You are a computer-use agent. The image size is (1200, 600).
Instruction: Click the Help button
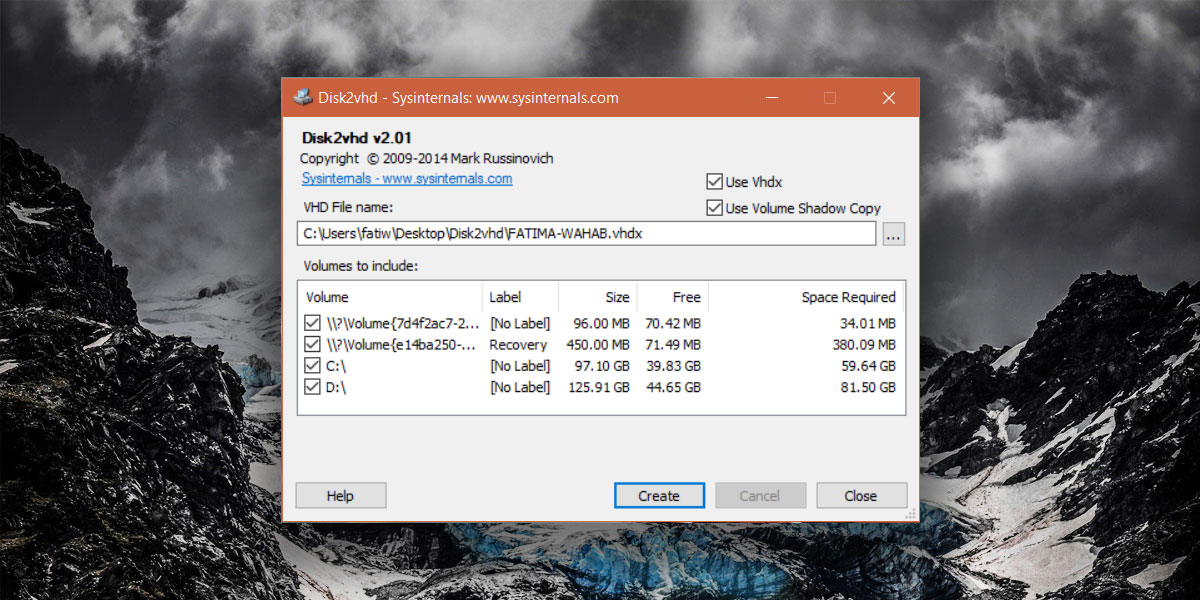click(x=340, y=495)
